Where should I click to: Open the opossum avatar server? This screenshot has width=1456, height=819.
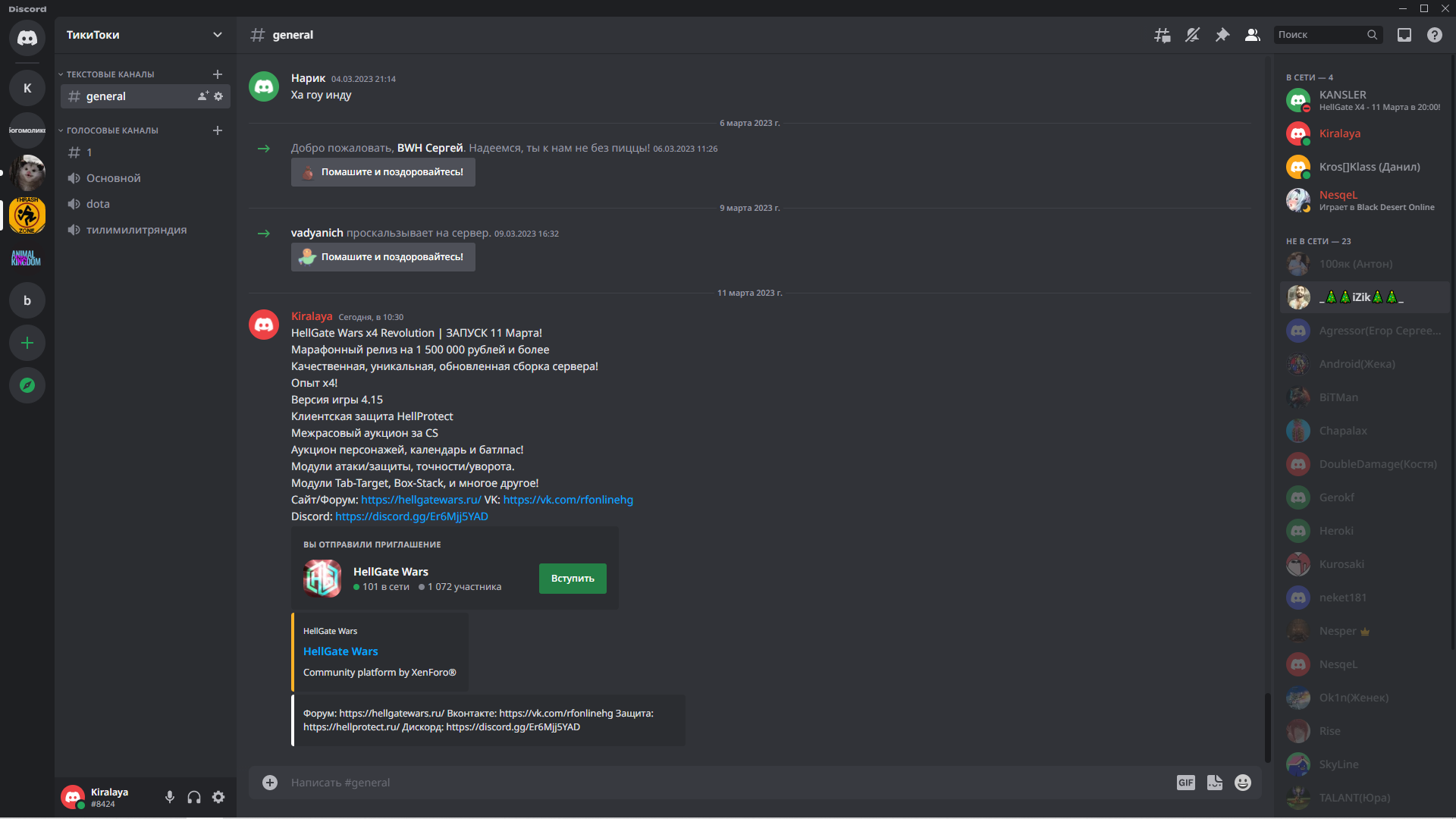tap(27, 173)
